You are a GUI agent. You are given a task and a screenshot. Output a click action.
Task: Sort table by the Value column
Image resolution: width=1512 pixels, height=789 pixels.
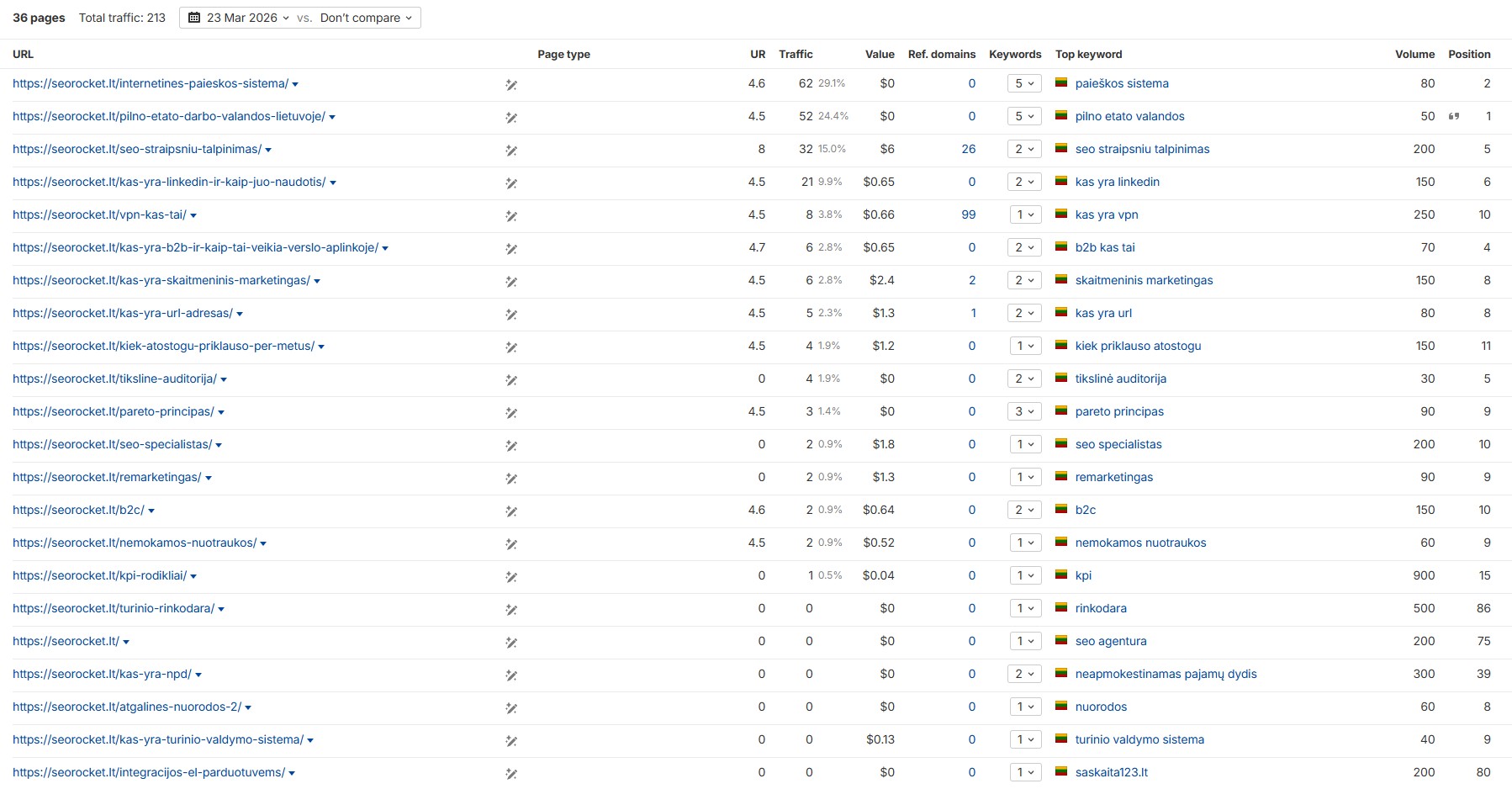(880, 54)
